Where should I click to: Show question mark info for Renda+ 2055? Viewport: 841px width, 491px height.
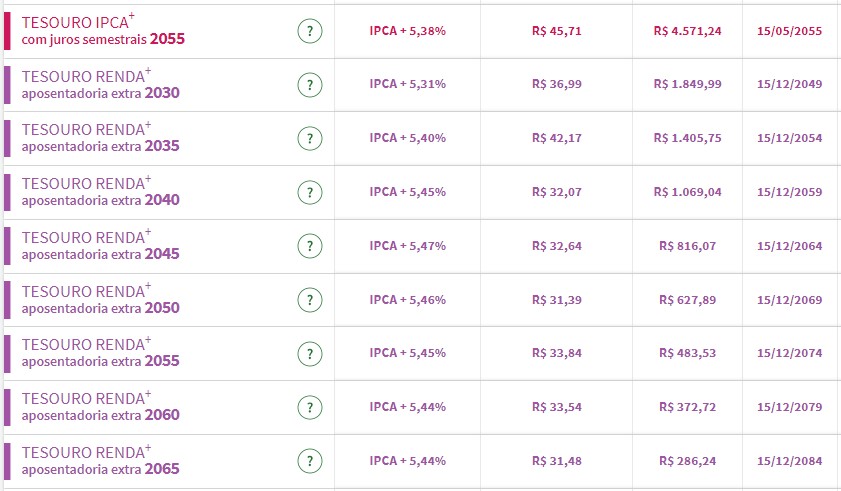310,354
